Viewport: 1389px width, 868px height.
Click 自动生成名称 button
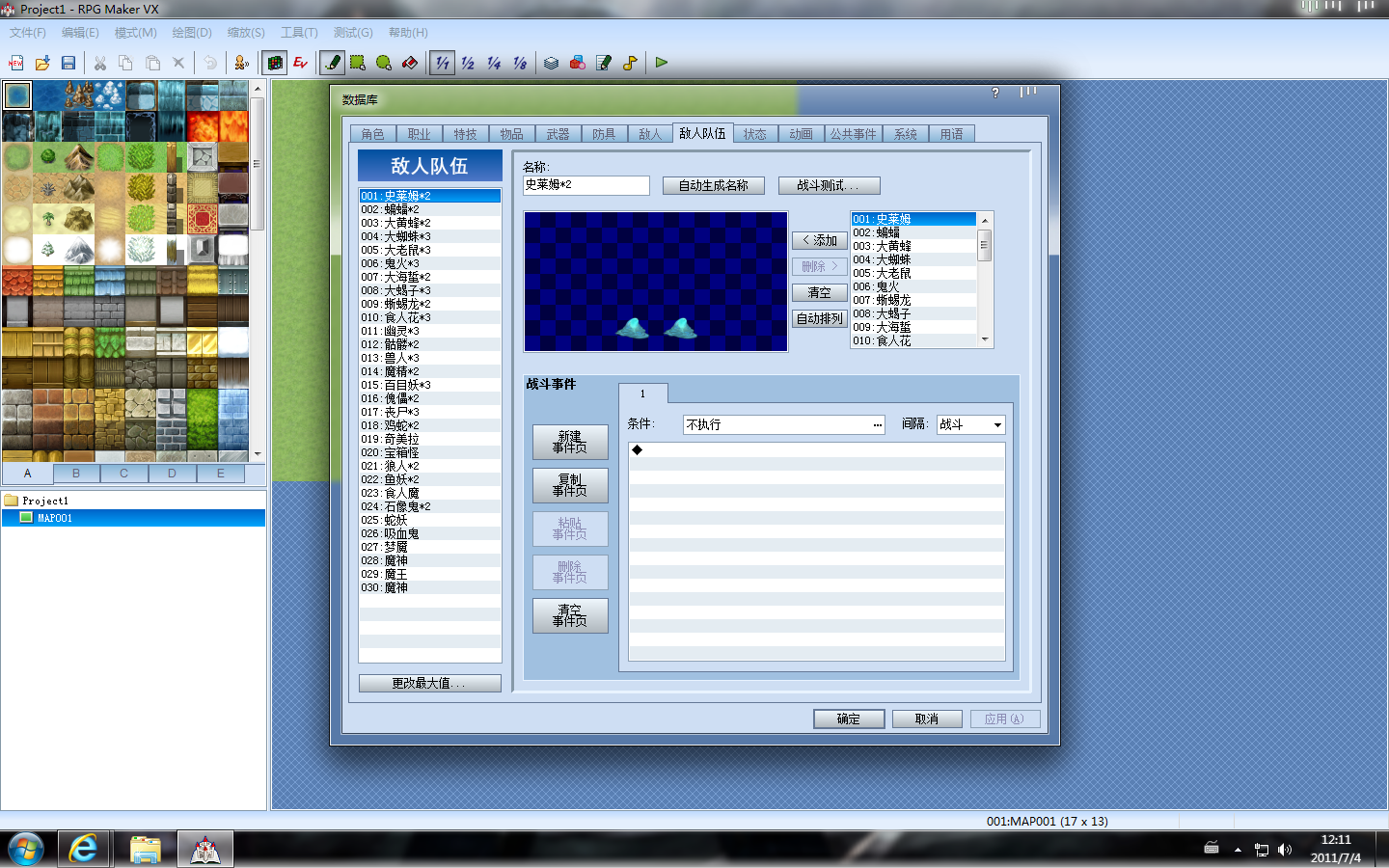pyautogui.click(x=713, y=185)
